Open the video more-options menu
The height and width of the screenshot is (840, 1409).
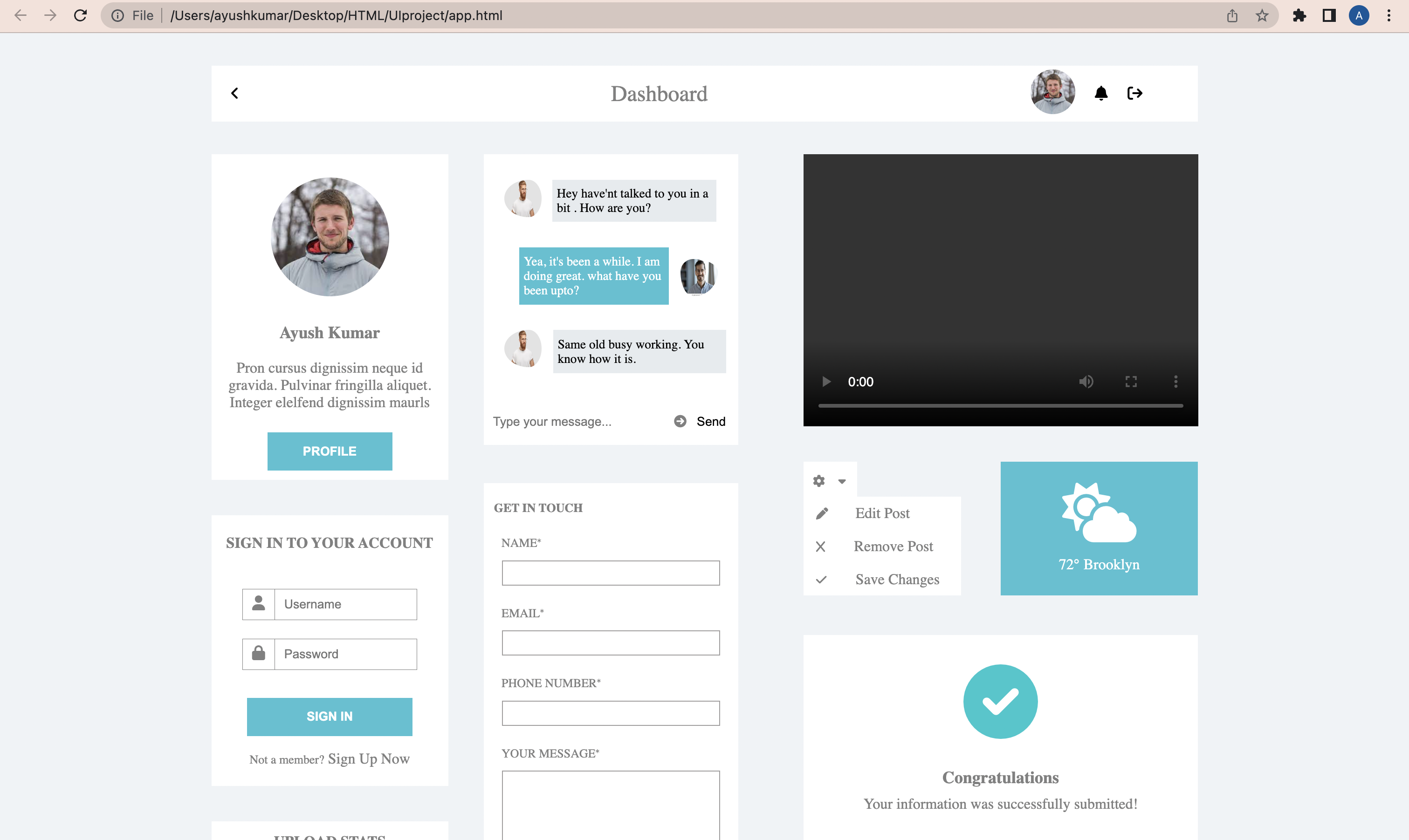point(1175,382)
